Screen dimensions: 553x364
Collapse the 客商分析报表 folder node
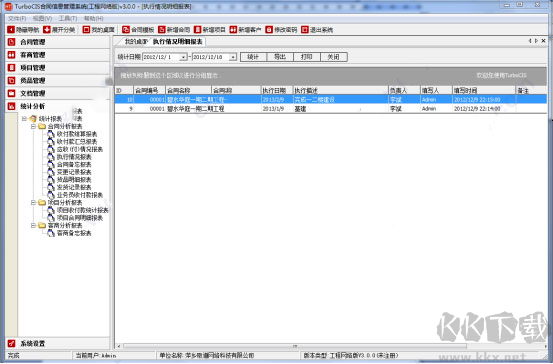coord(33,225)
